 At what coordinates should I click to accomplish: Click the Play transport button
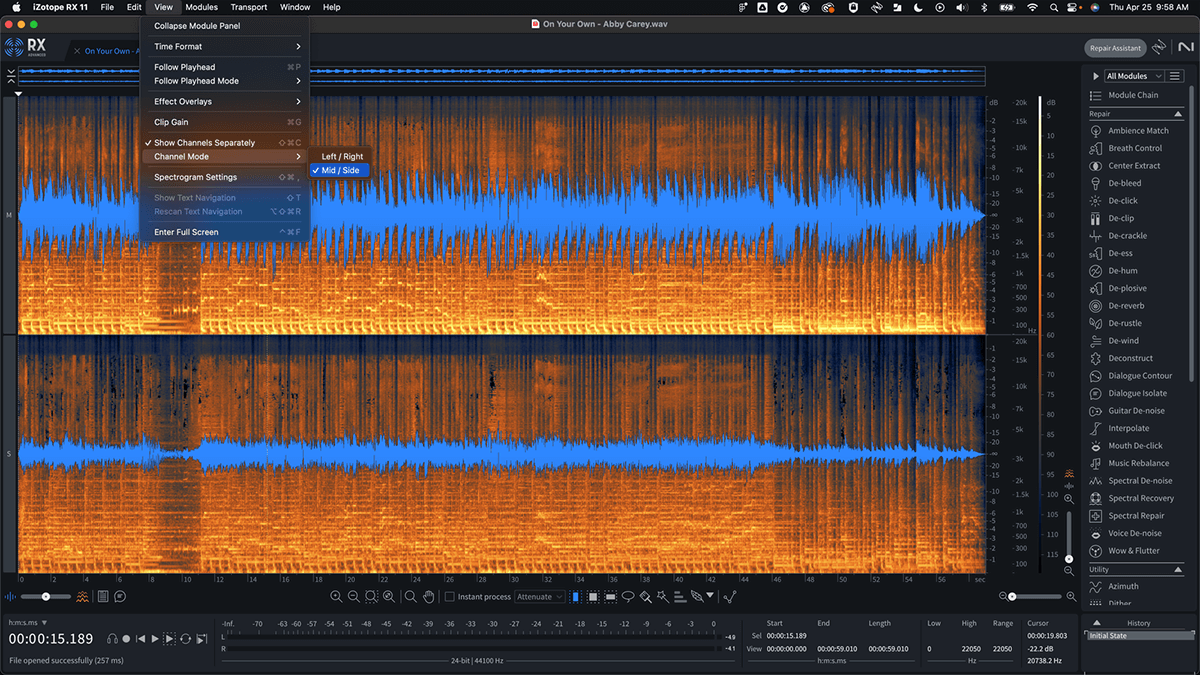tap(155, 639)
